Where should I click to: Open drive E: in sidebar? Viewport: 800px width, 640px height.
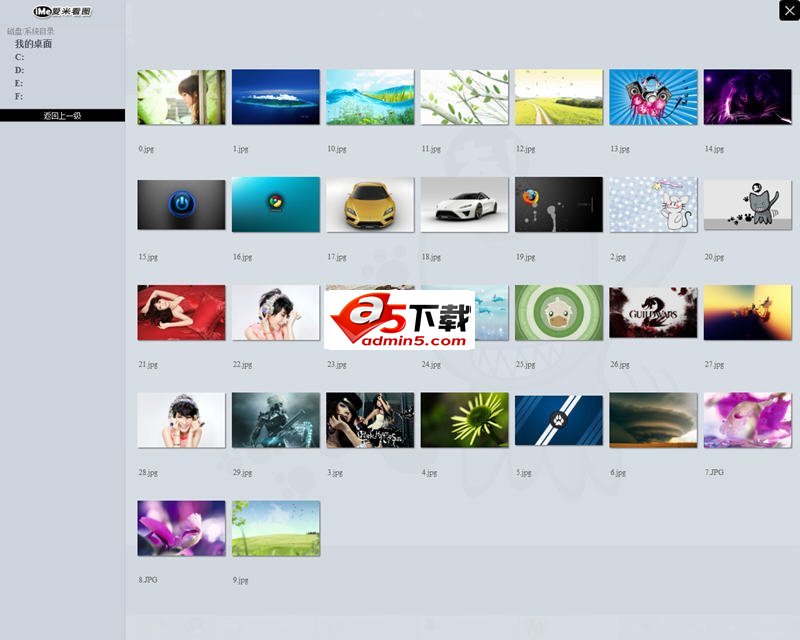point(19,83)
